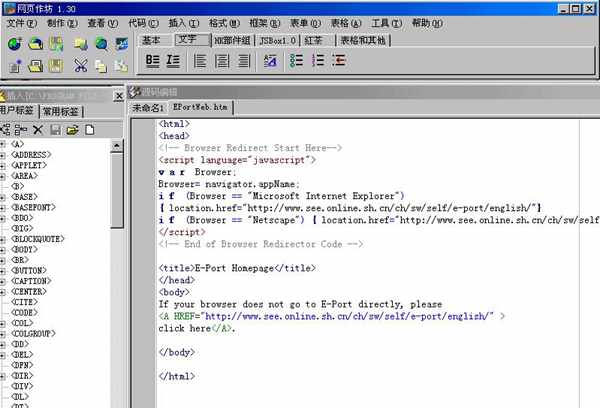Click the <title>E-Port Homepage</title> code line

(237, 268)
